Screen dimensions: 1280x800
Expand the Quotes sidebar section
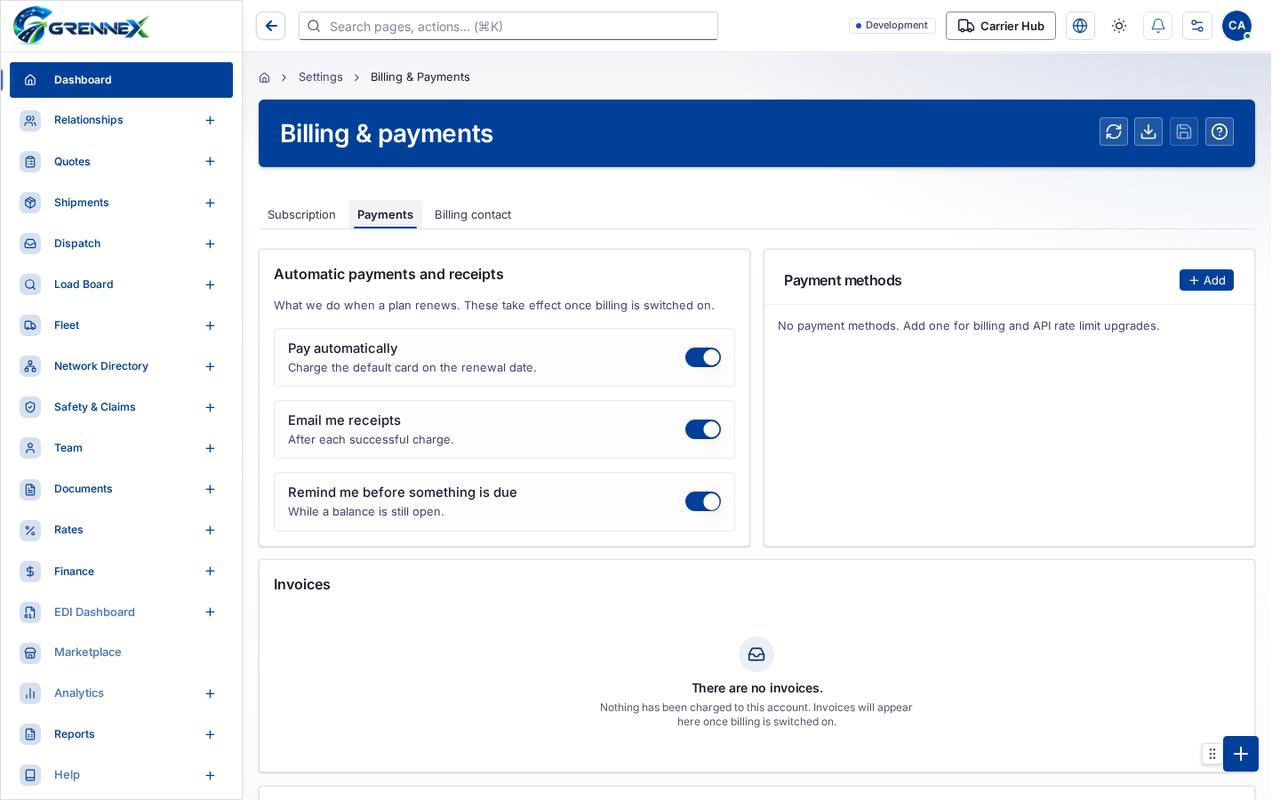(x=210, y=161)
